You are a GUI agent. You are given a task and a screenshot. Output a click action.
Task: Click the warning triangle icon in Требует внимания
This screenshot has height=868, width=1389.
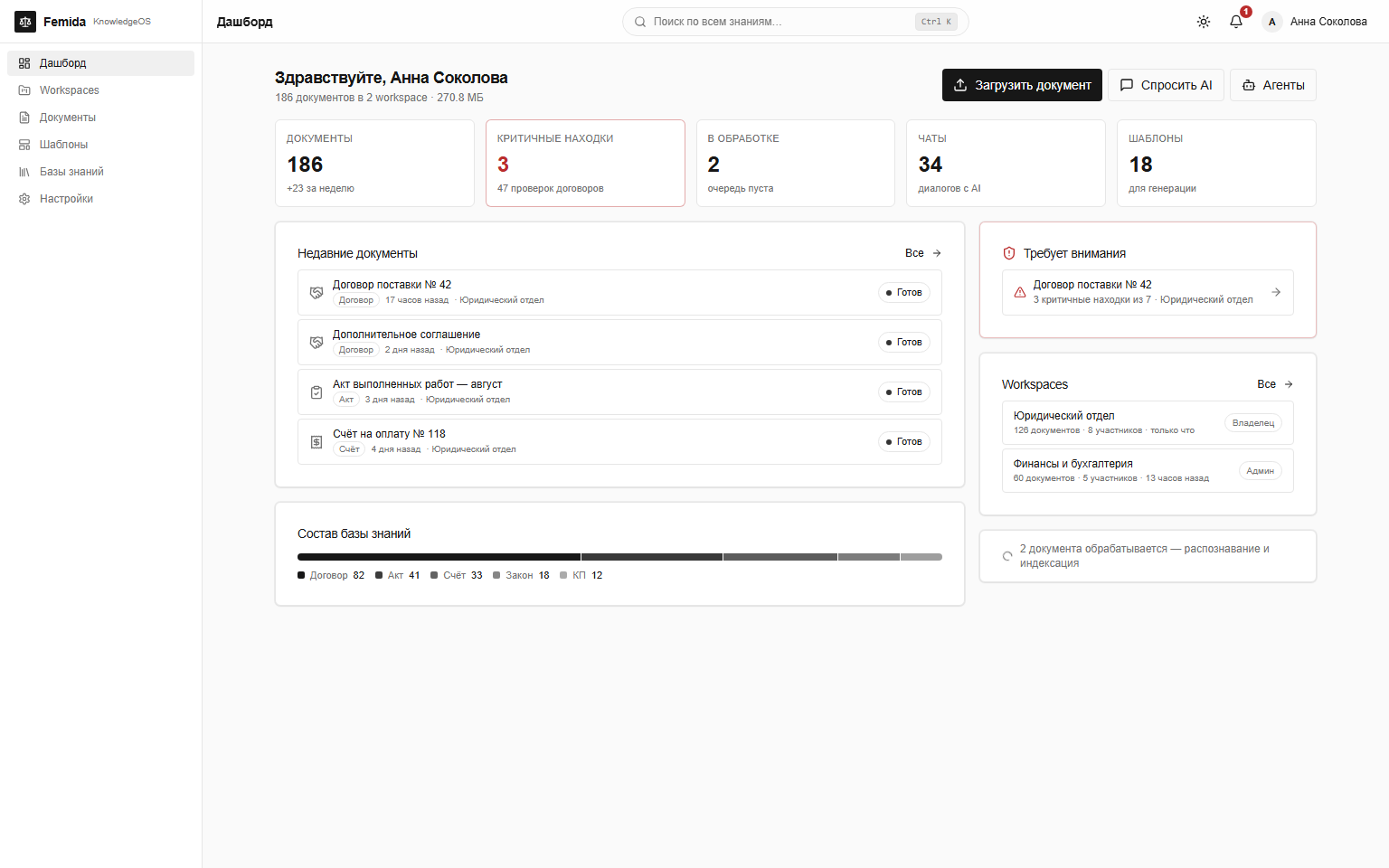[1020, 292]
